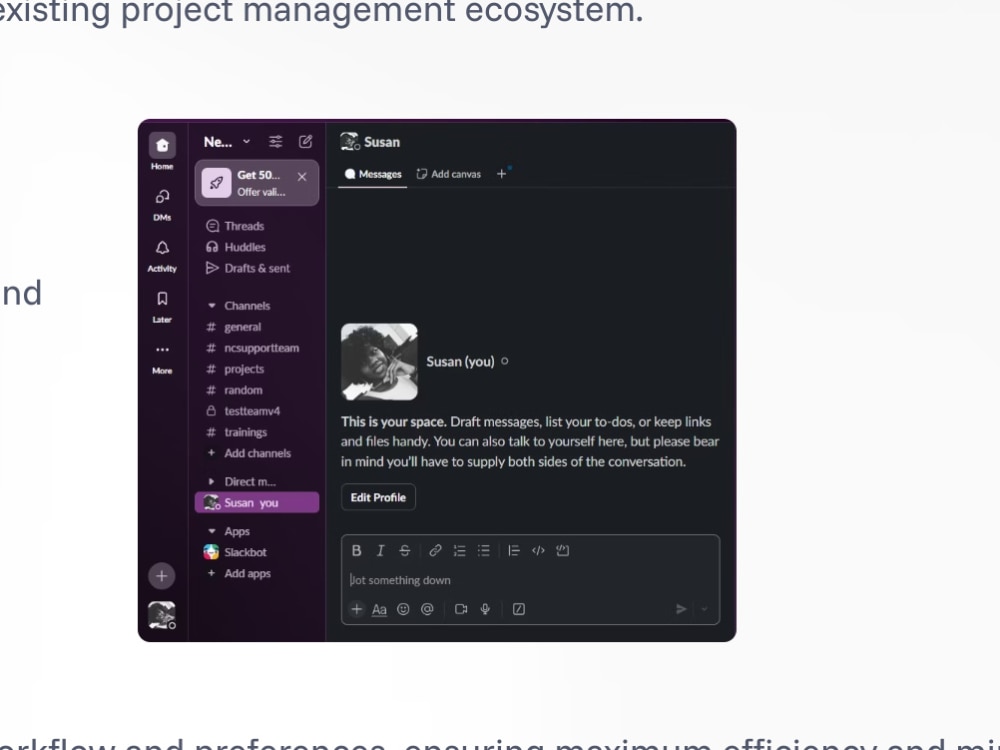Open Slackbot in the sidebar
The height and width of the screenshot is (750, 1000).
(x=256, y=552)
